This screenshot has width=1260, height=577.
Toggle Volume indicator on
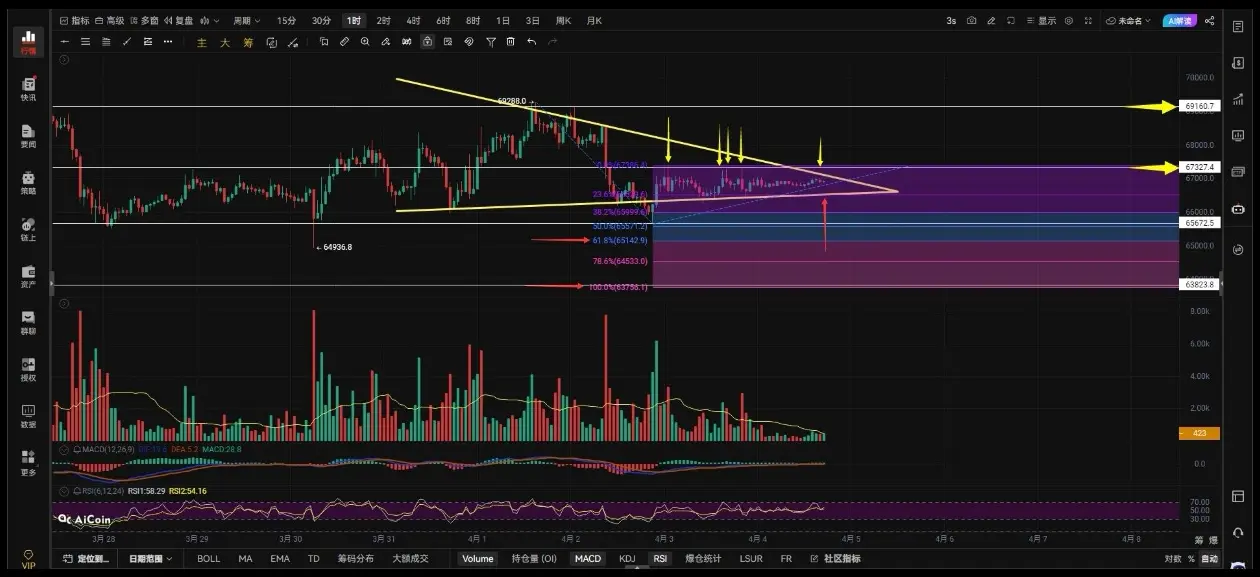477,558
